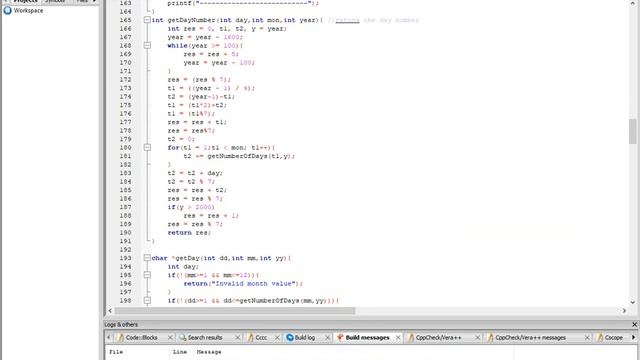This screenshot has height=360, width=640.
Task: Open the Cccc log tab
Action: [261, 338]
